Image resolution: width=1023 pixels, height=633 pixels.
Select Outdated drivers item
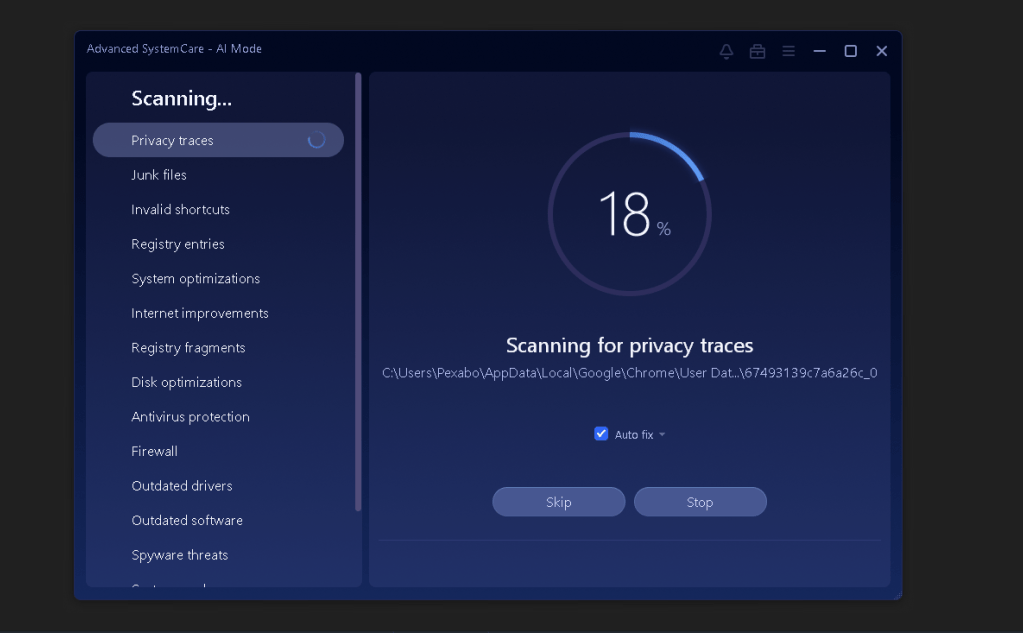[x=218, y=486]
